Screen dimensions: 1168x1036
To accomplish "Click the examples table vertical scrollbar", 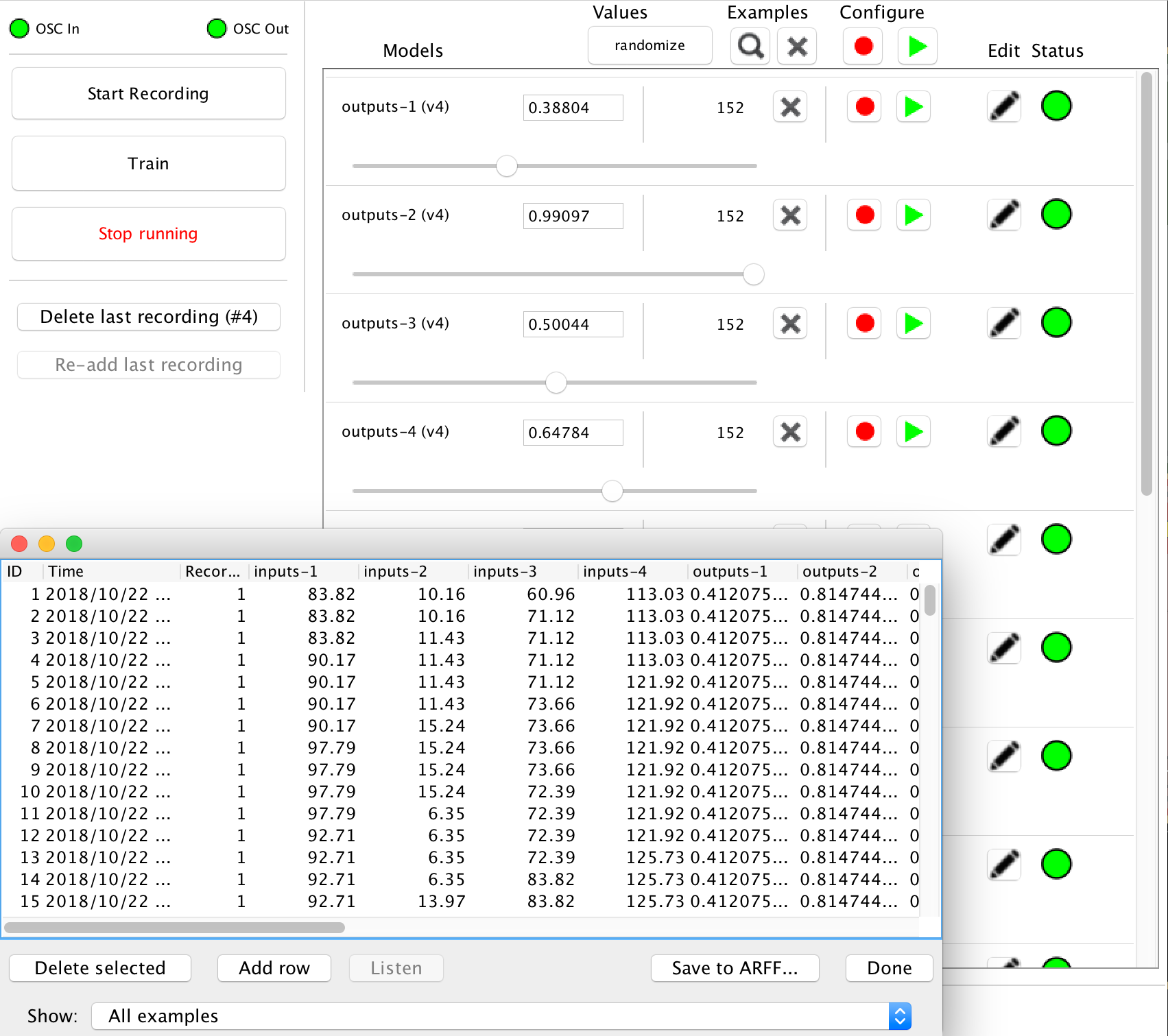I will (930, 600).
